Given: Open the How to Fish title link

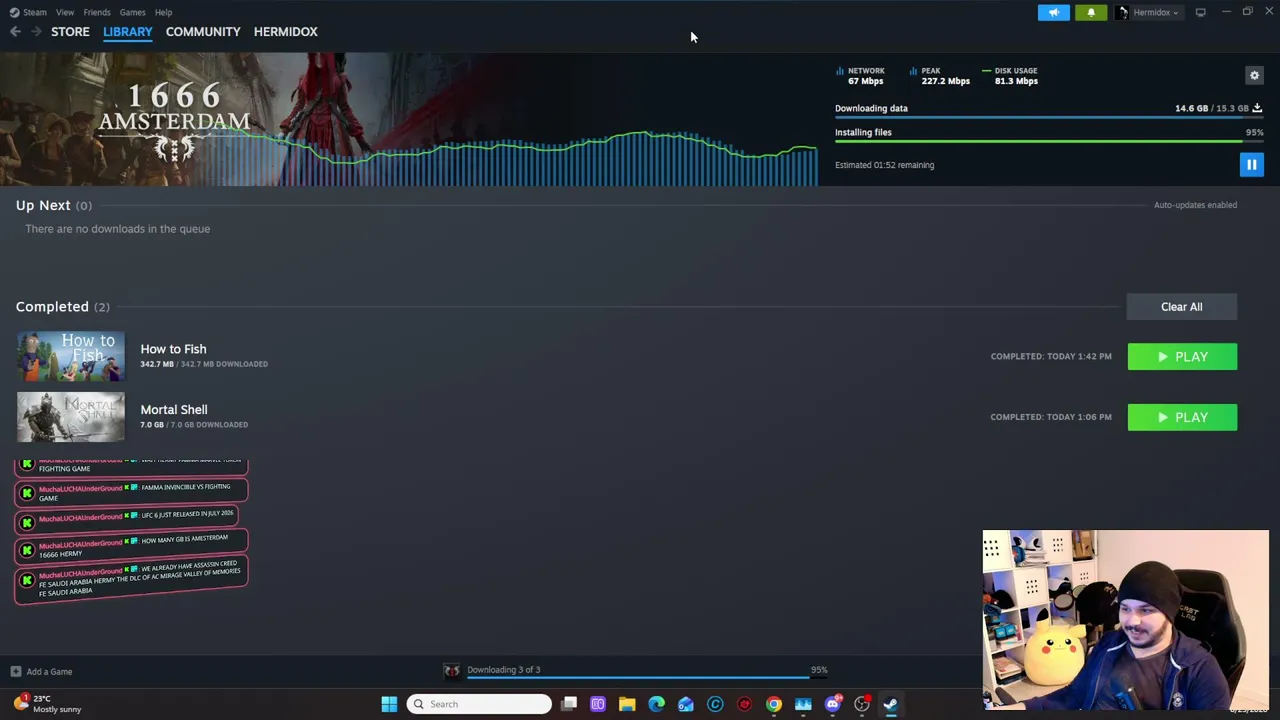Looking at the screenshot, I should (x=173, y=349).
